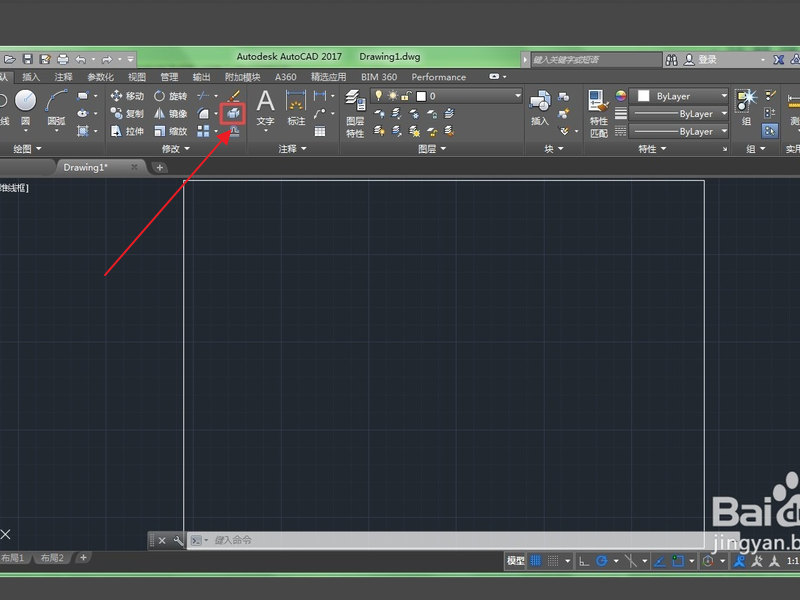The image size is (800, 600).
Task: Click the binoculars search icon
Action: click(x=671, y=60)
